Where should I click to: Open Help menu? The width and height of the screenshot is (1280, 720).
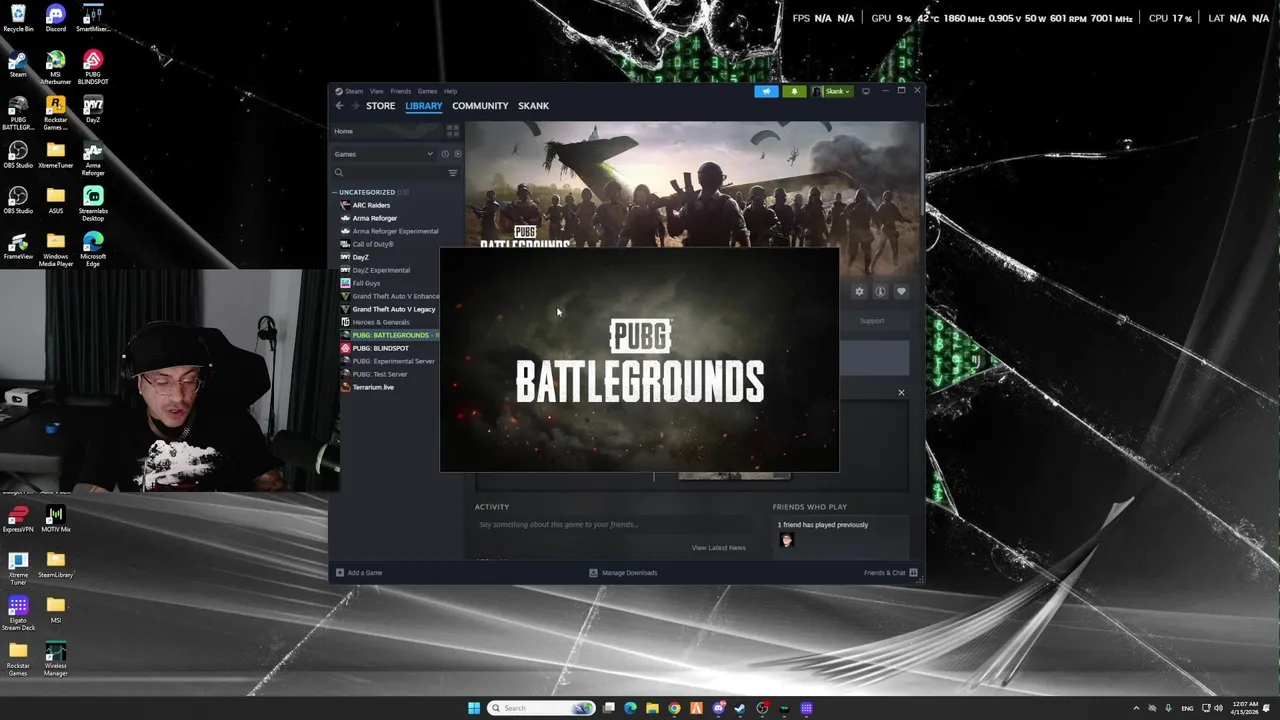(x=450, y=91)
